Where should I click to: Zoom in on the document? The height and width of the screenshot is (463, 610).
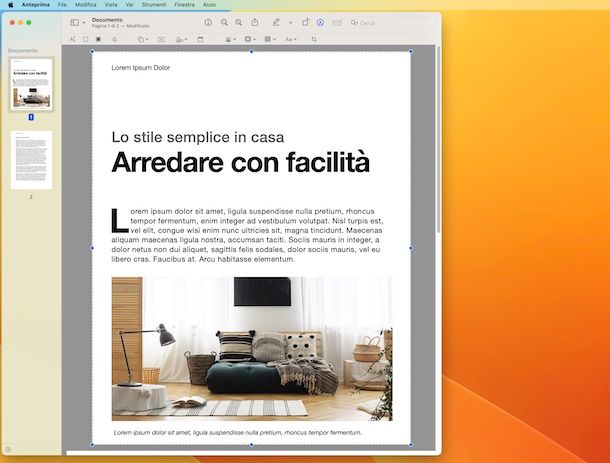pyautogui.click(x=238, y=23)
